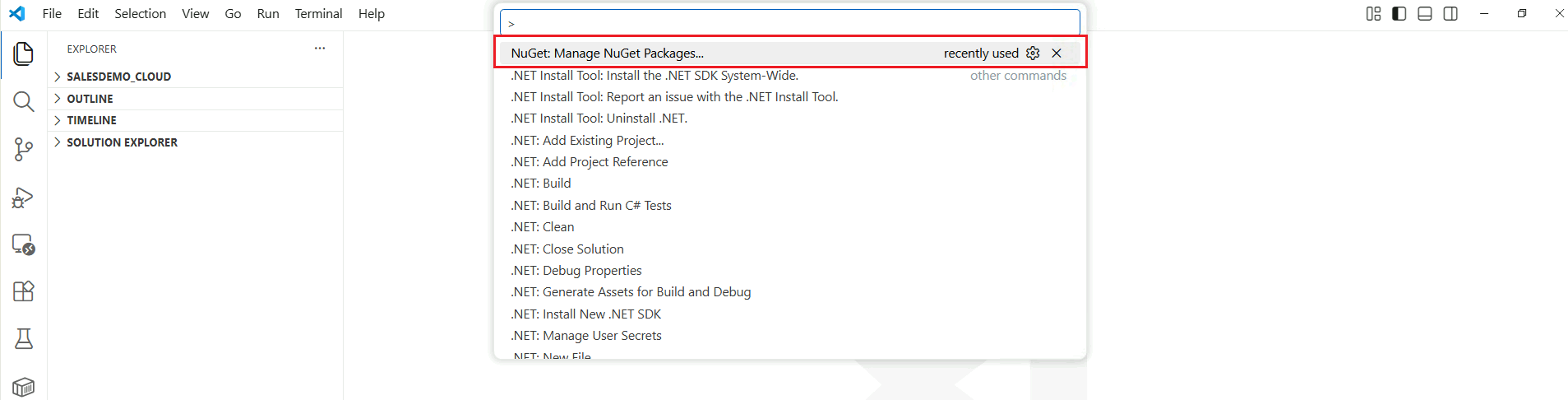The height and width of the screenshot is (400, 1568).
Task: Open Explorer more actions ellipsis
Action: click(320, 49)
